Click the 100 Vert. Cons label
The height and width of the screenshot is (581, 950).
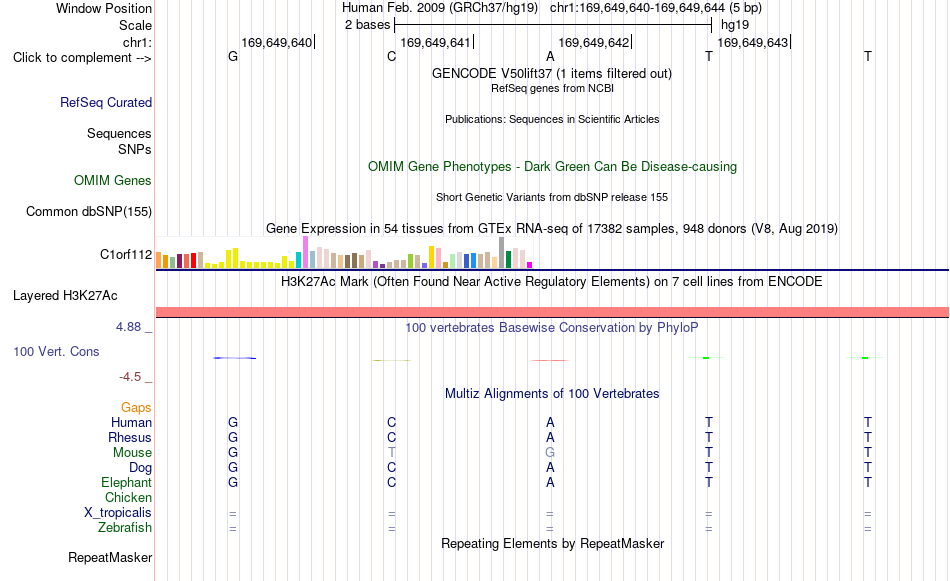56,351
